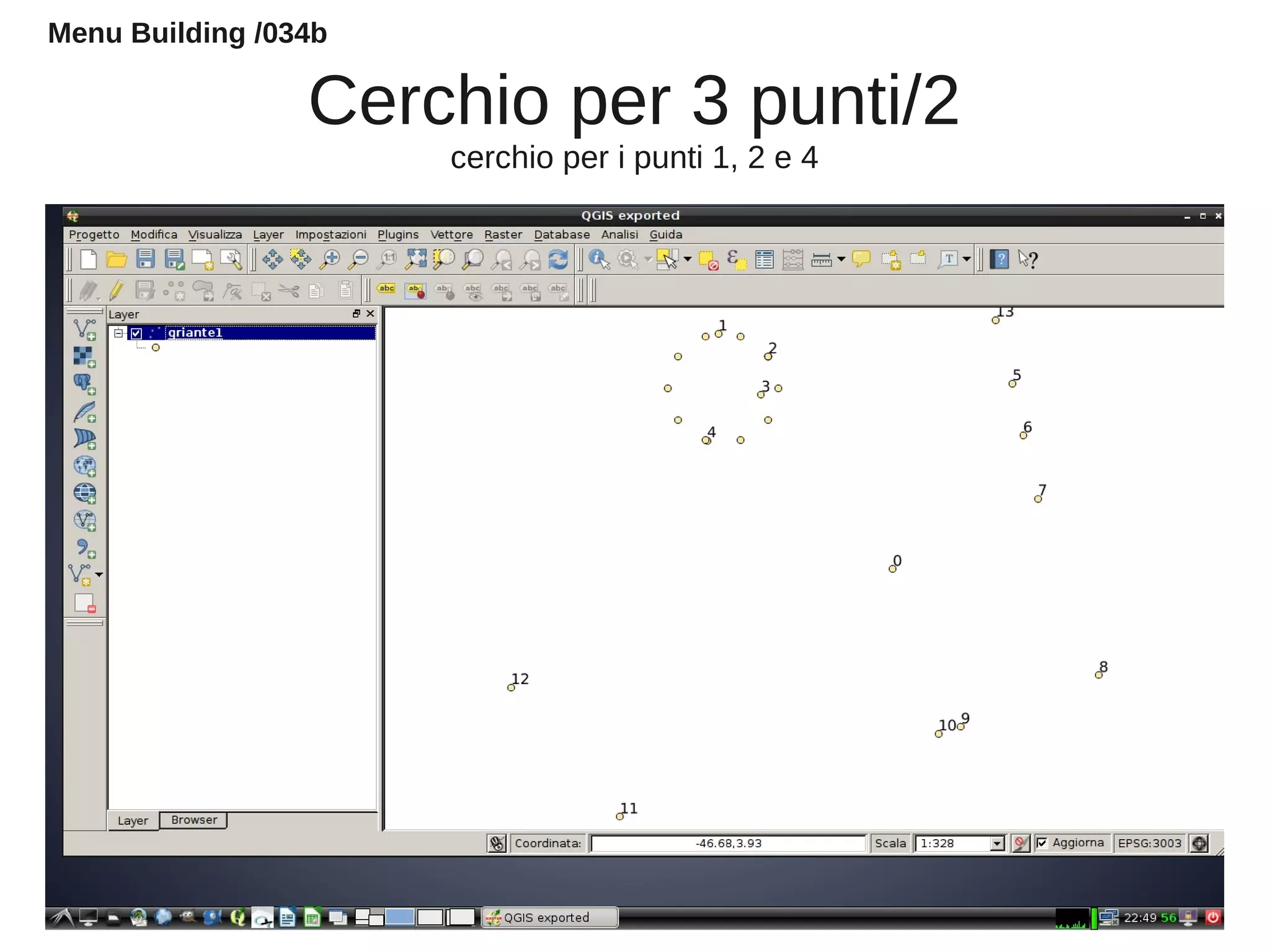The width and height of the screenshot is (1270, 952).
Task: Open a project with the folder icon
Action: [116, 259]
